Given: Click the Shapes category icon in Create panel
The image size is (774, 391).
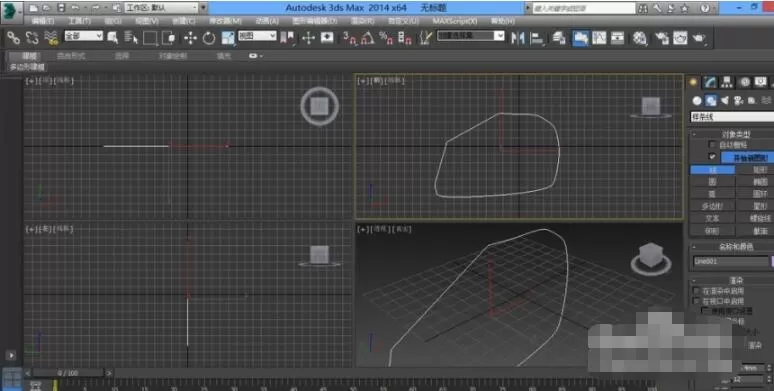Looking at the screenshot, I should pyautogui.click(x=711, y=100).
